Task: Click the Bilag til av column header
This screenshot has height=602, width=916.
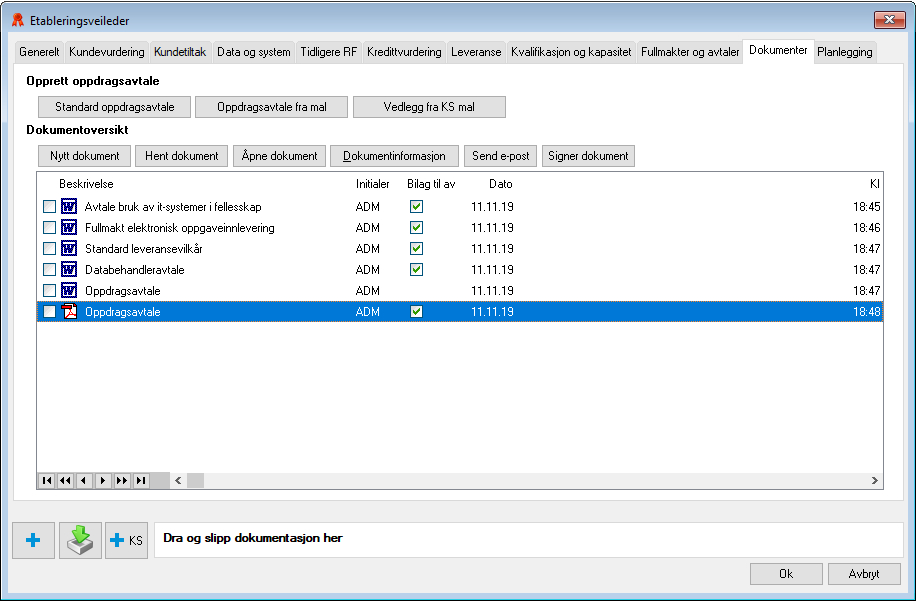Action: click(431, 184)
